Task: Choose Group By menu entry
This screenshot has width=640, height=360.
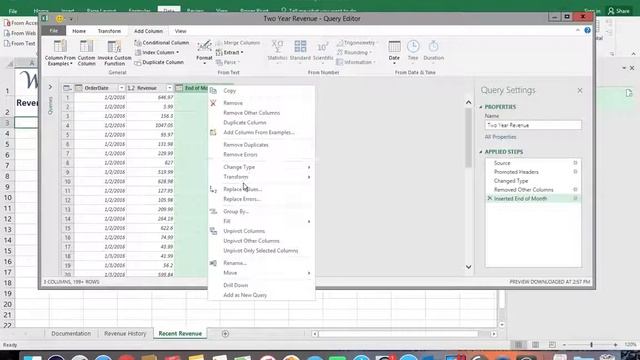Action: tap(236, 211)
